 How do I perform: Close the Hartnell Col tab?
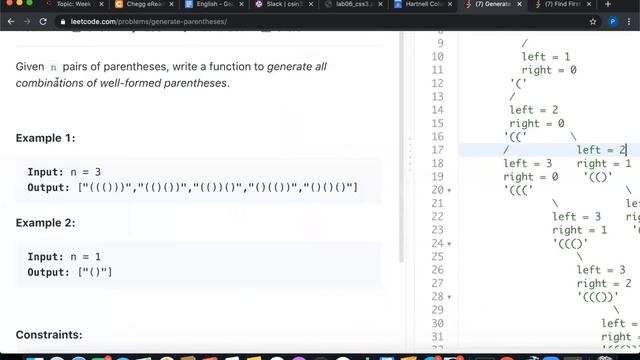(x=450, y=4)
